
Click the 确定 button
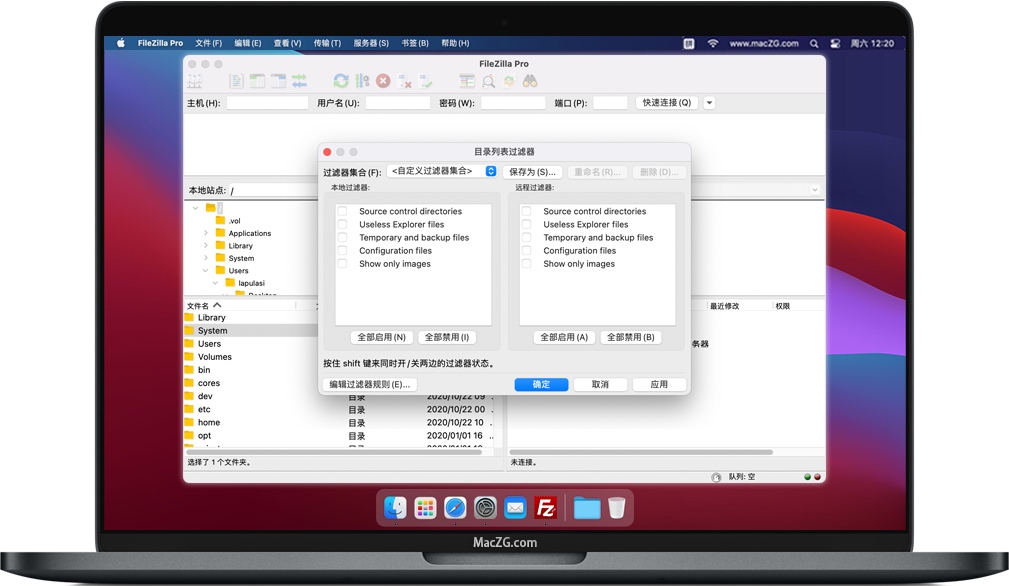[541, 384]
